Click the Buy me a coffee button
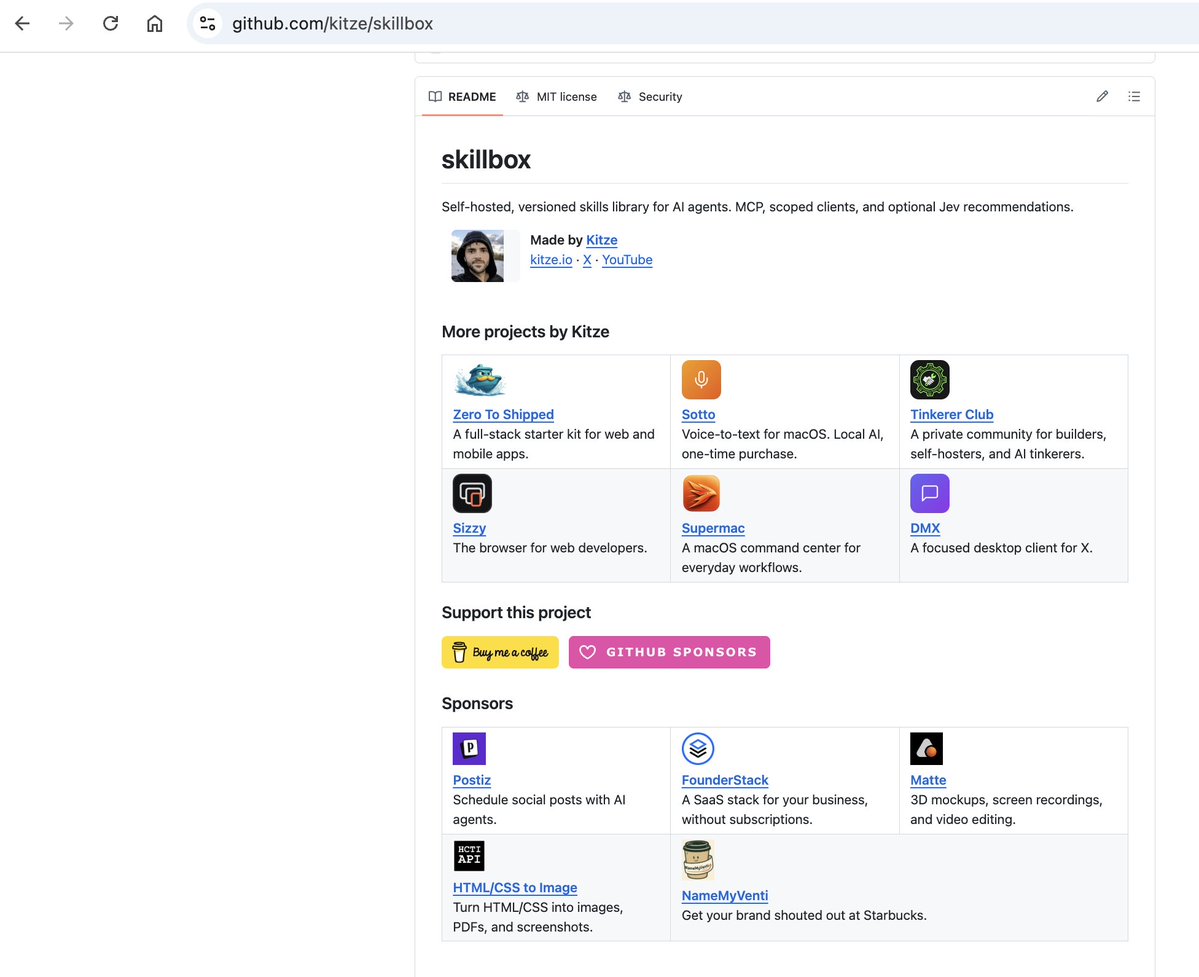1199x977 pixels. pyautogui.click(x=500, y=652)
